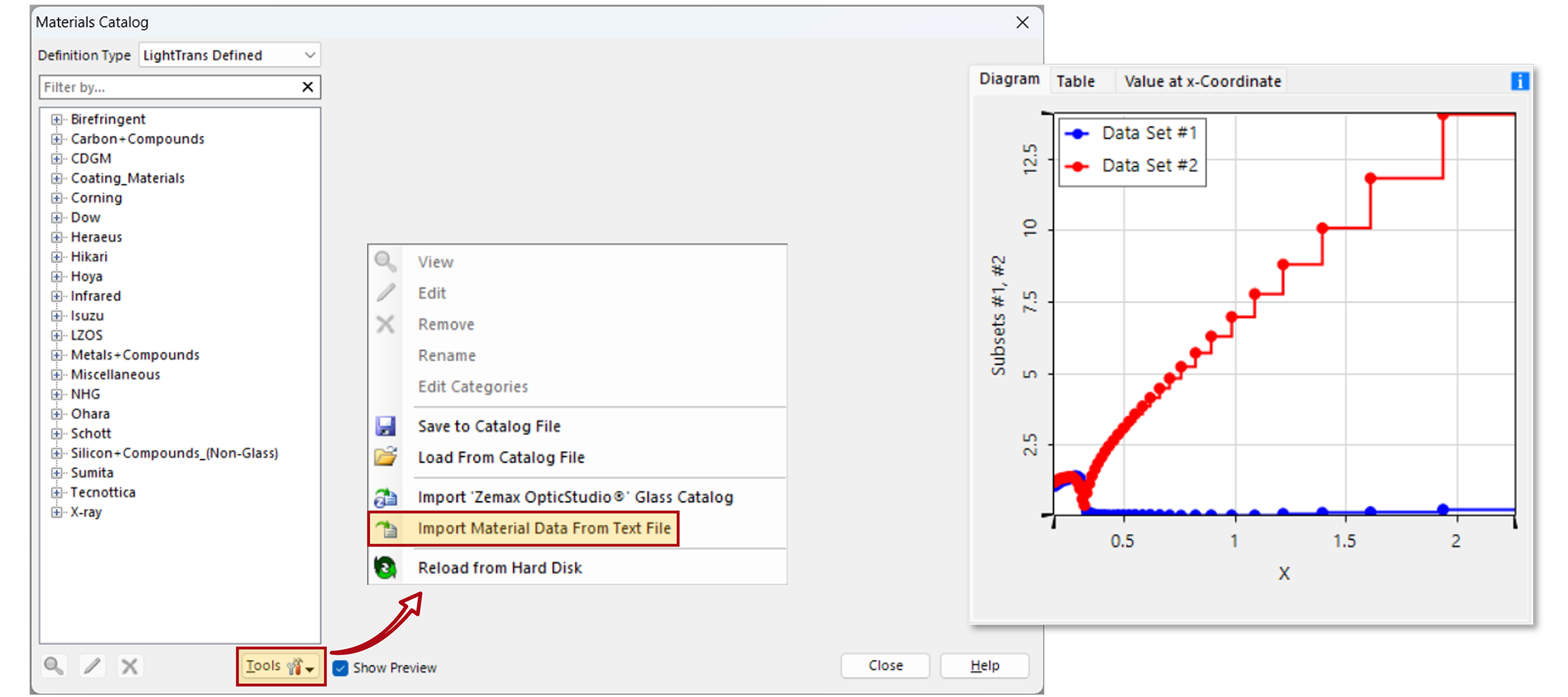Uncheck the Show Preview checkbox
This screenshot has width=1568, height=697.
340,668
